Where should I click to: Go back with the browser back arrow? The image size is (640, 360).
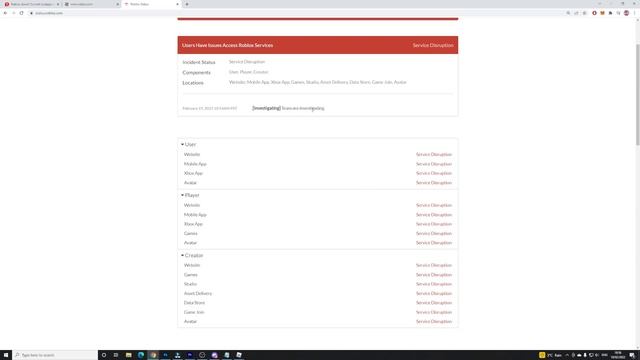[x=5, y=13]
